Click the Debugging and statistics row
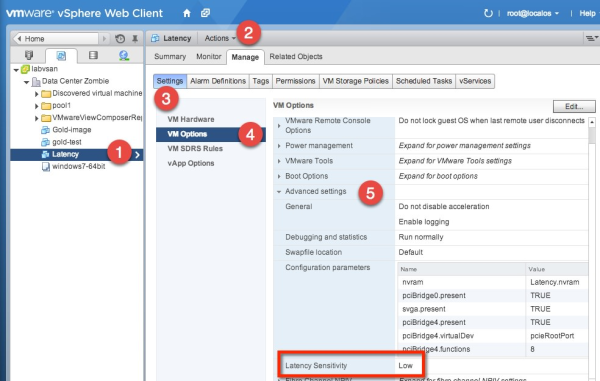 pos(430,237)
